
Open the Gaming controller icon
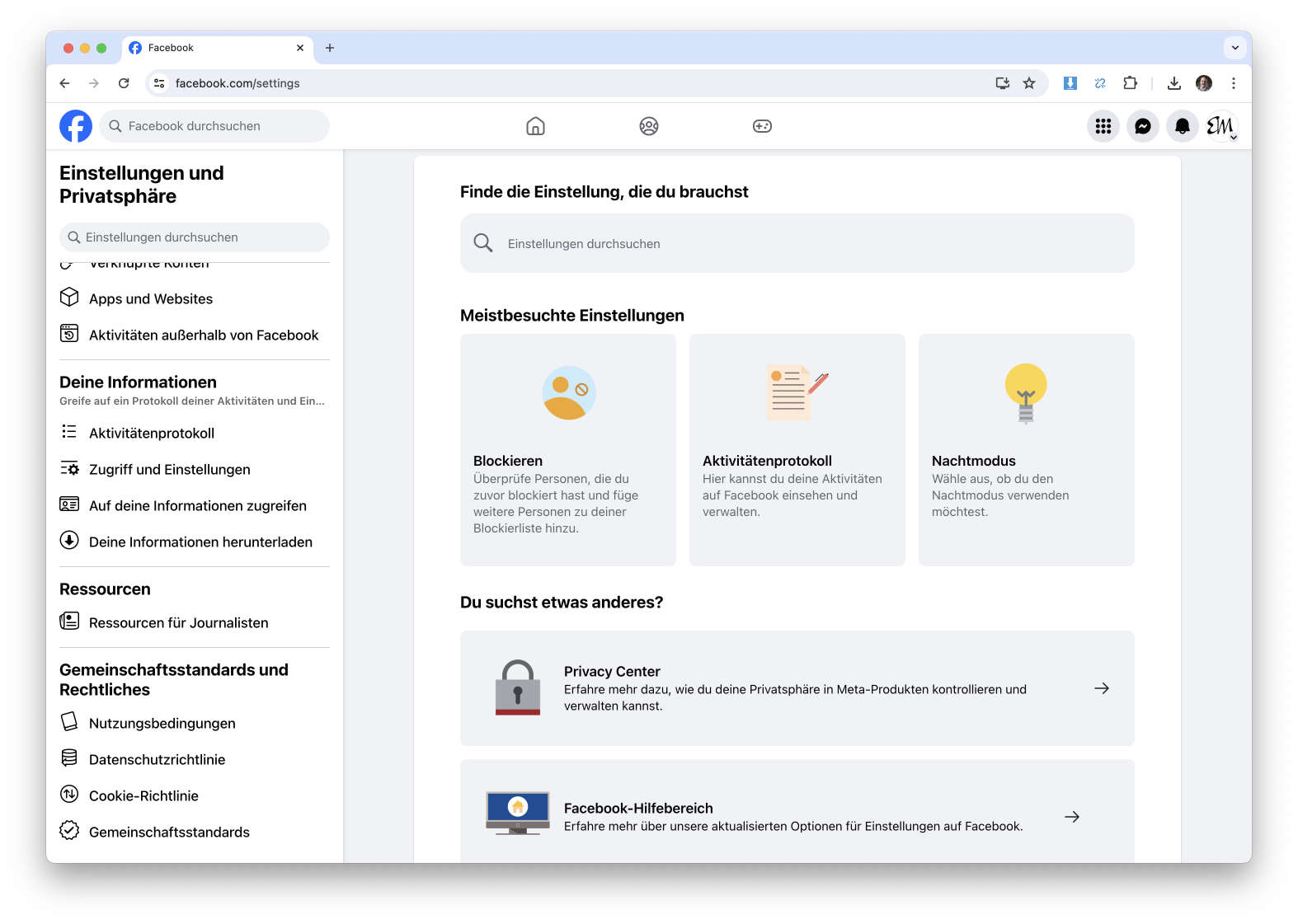click(x=762, y=126)
